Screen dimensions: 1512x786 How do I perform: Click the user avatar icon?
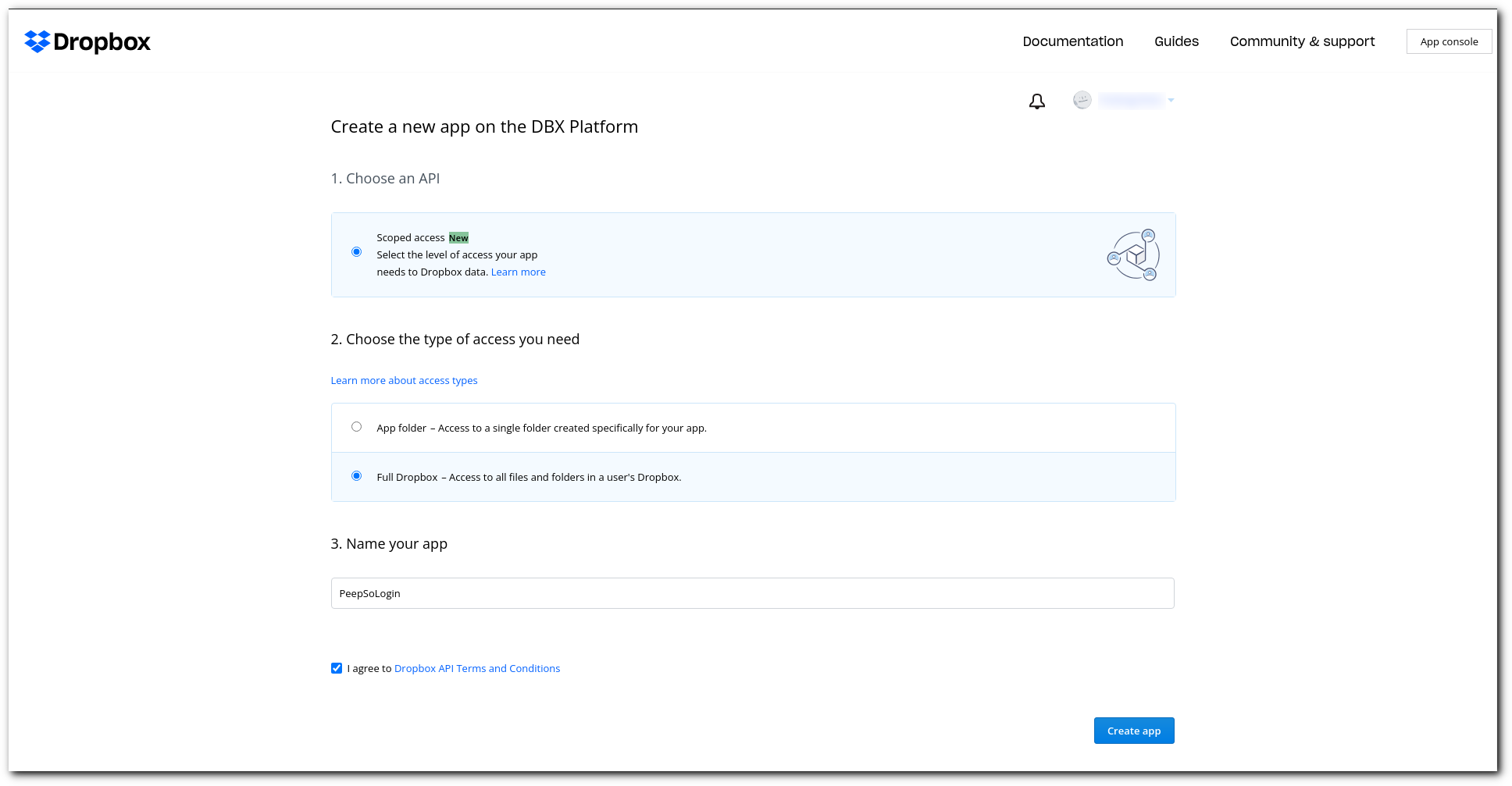click(1082, 100)
